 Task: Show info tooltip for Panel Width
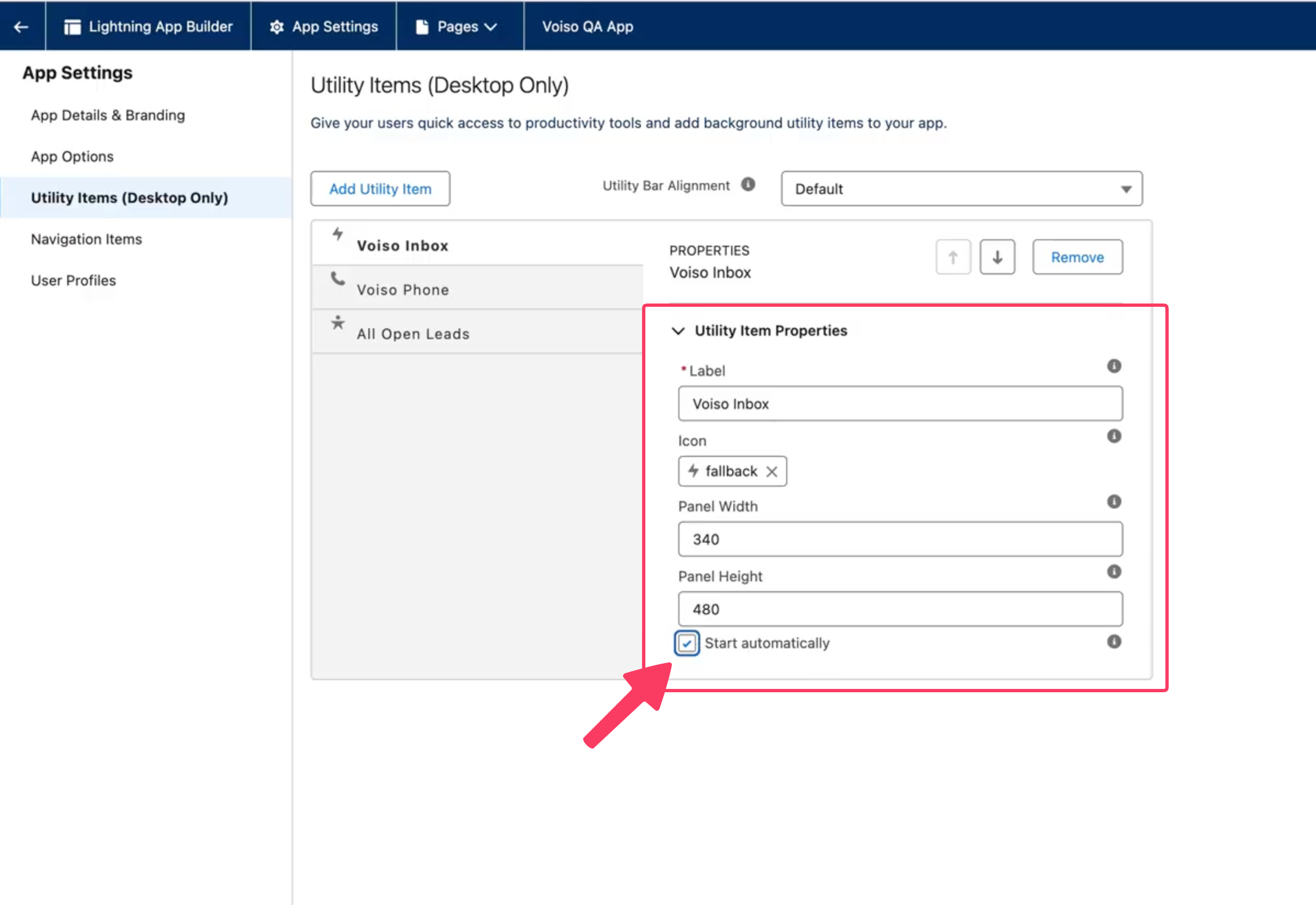1114,501
